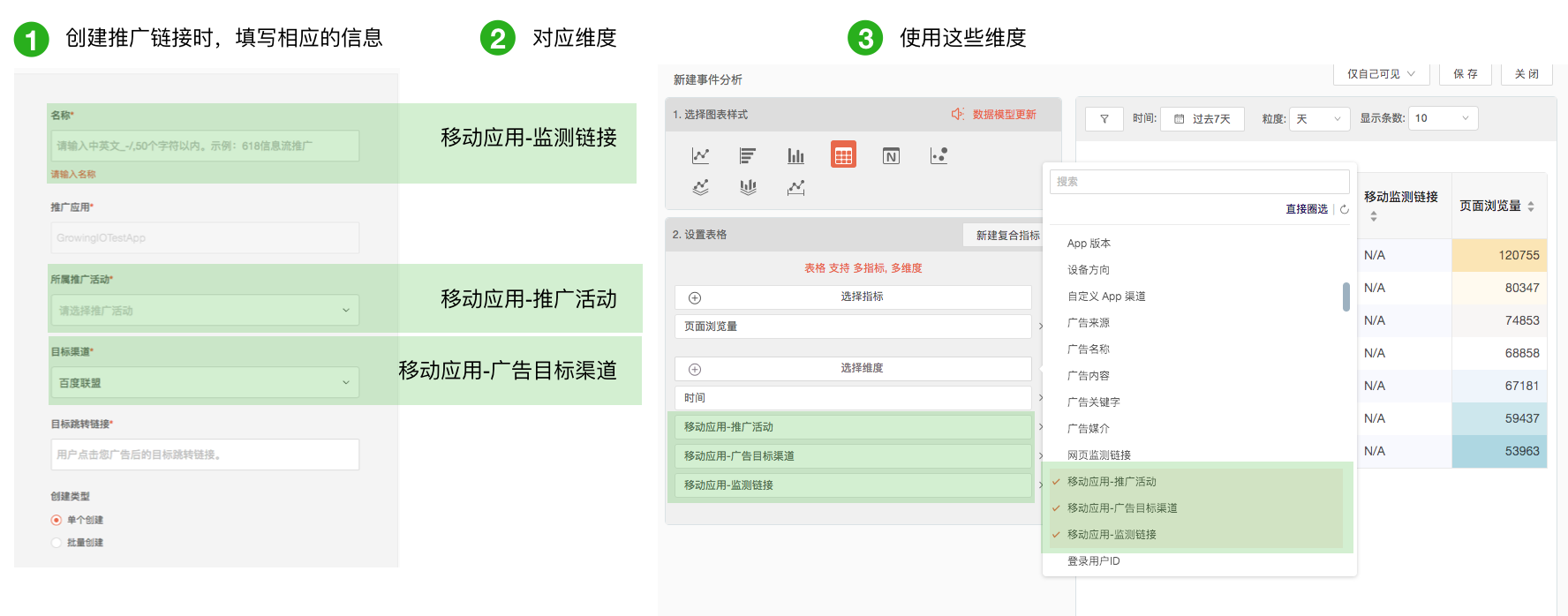Open the 粒度 granularity dropdown
1568x616 pixels.
pyautogui.click(x=1319, y=119)
